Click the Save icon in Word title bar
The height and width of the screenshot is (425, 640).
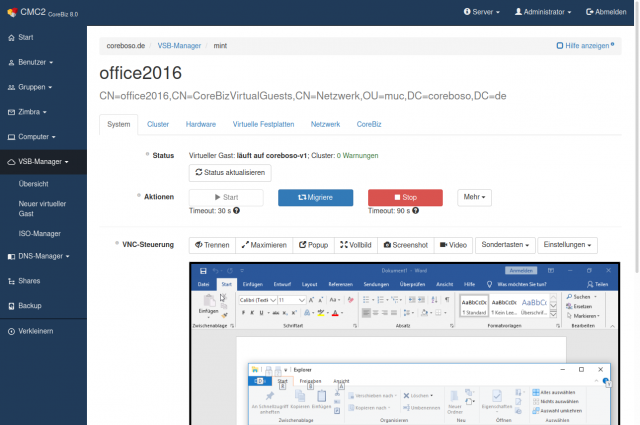203,271
